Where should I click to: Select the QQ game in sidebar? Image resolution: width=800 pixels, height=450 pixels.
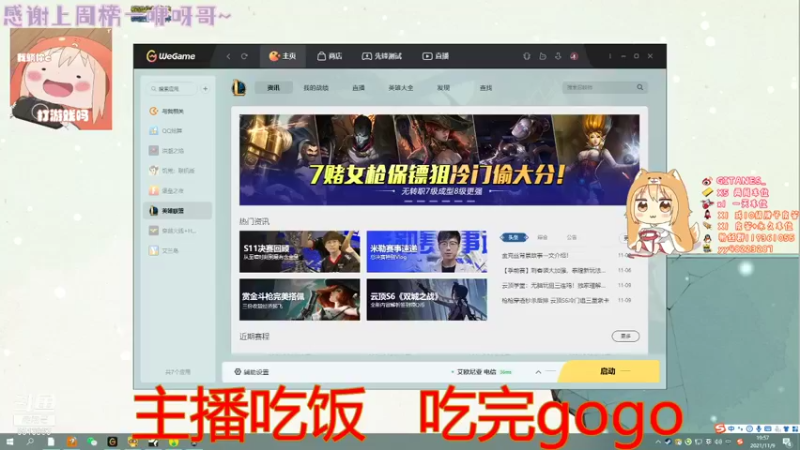tap(177, 131)
